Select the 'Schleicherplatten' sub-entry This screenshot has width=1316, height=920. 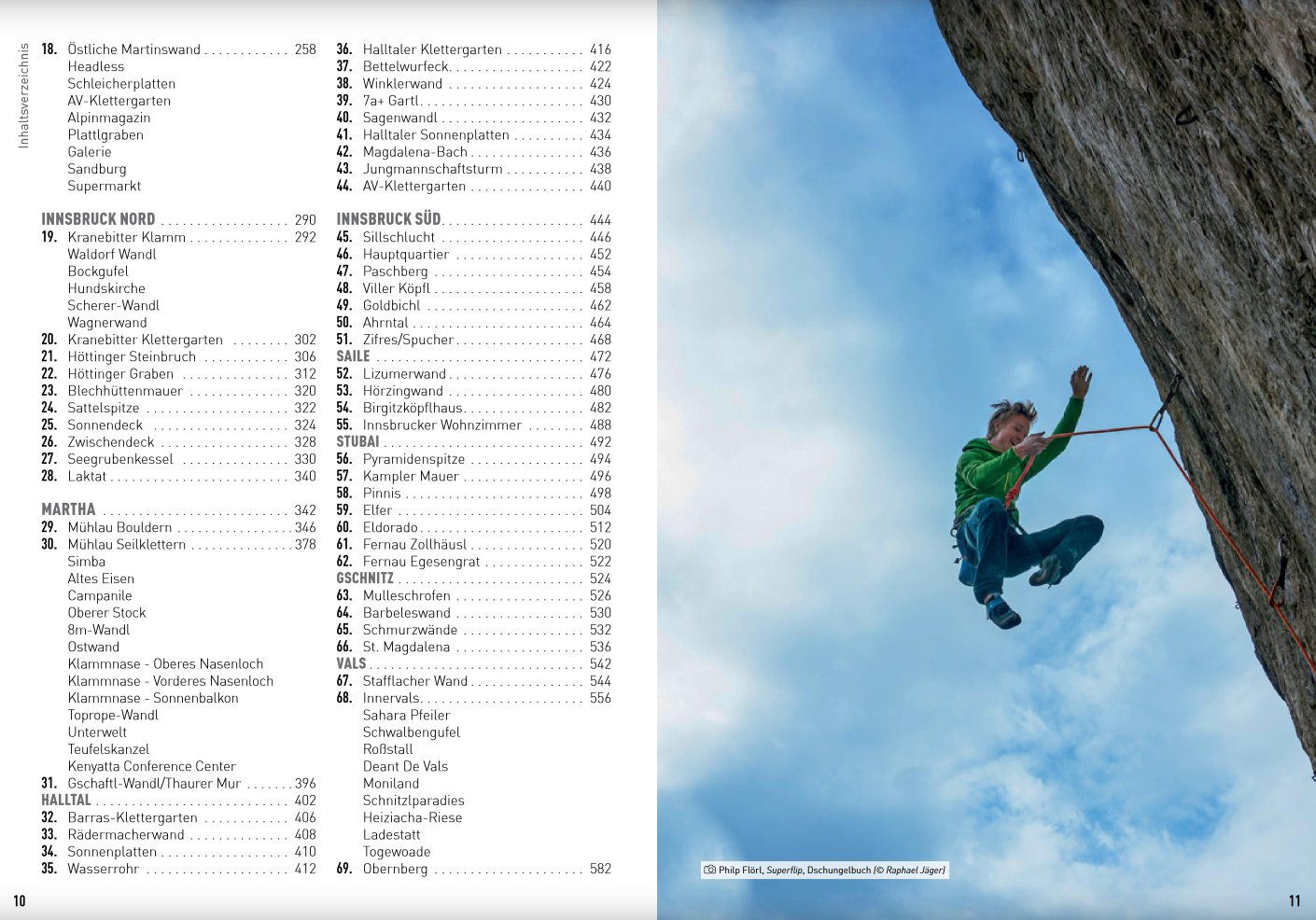coord(121,83)
